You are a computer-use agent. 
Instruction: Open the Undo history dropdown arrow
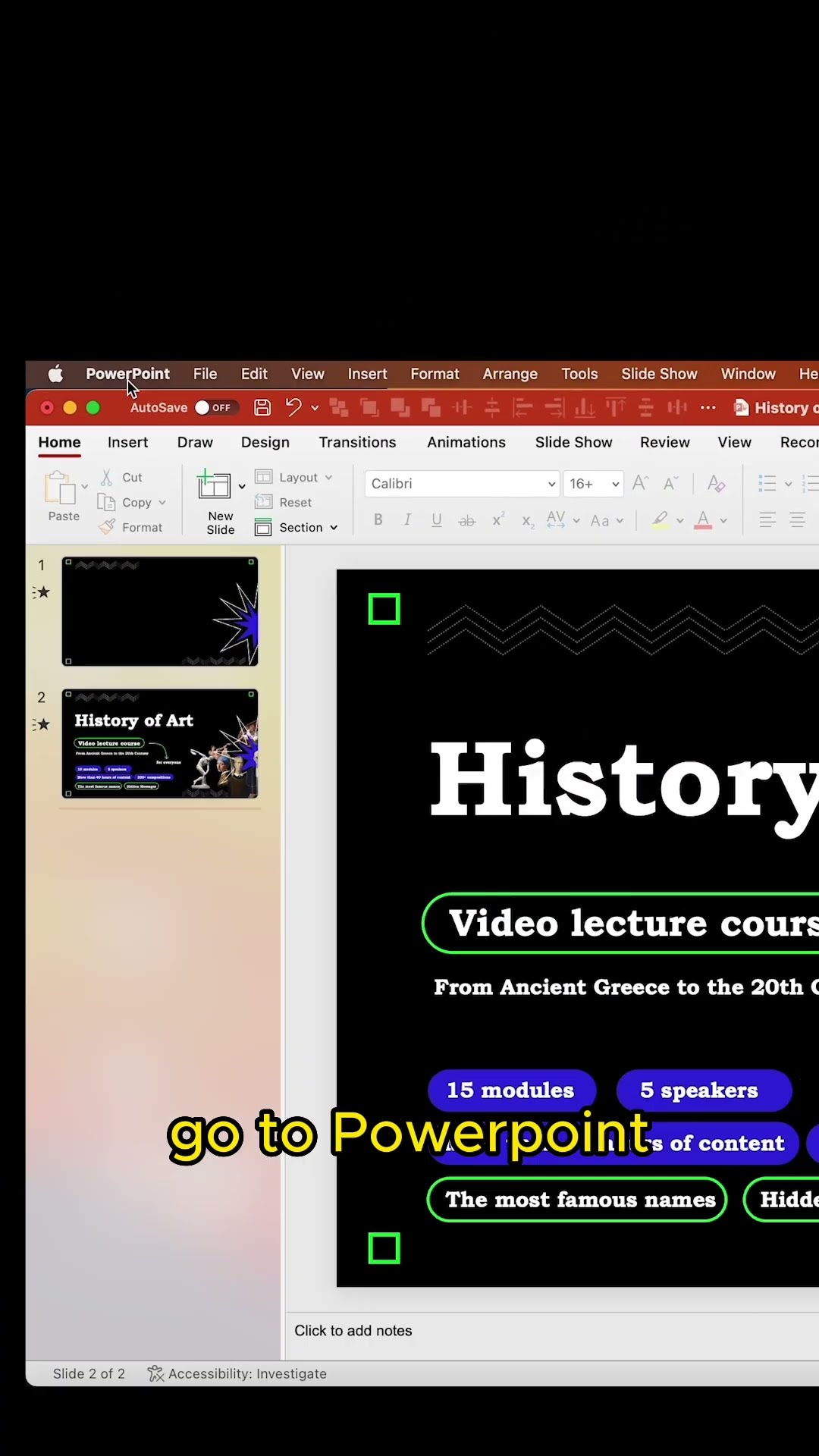click(315, 408)
